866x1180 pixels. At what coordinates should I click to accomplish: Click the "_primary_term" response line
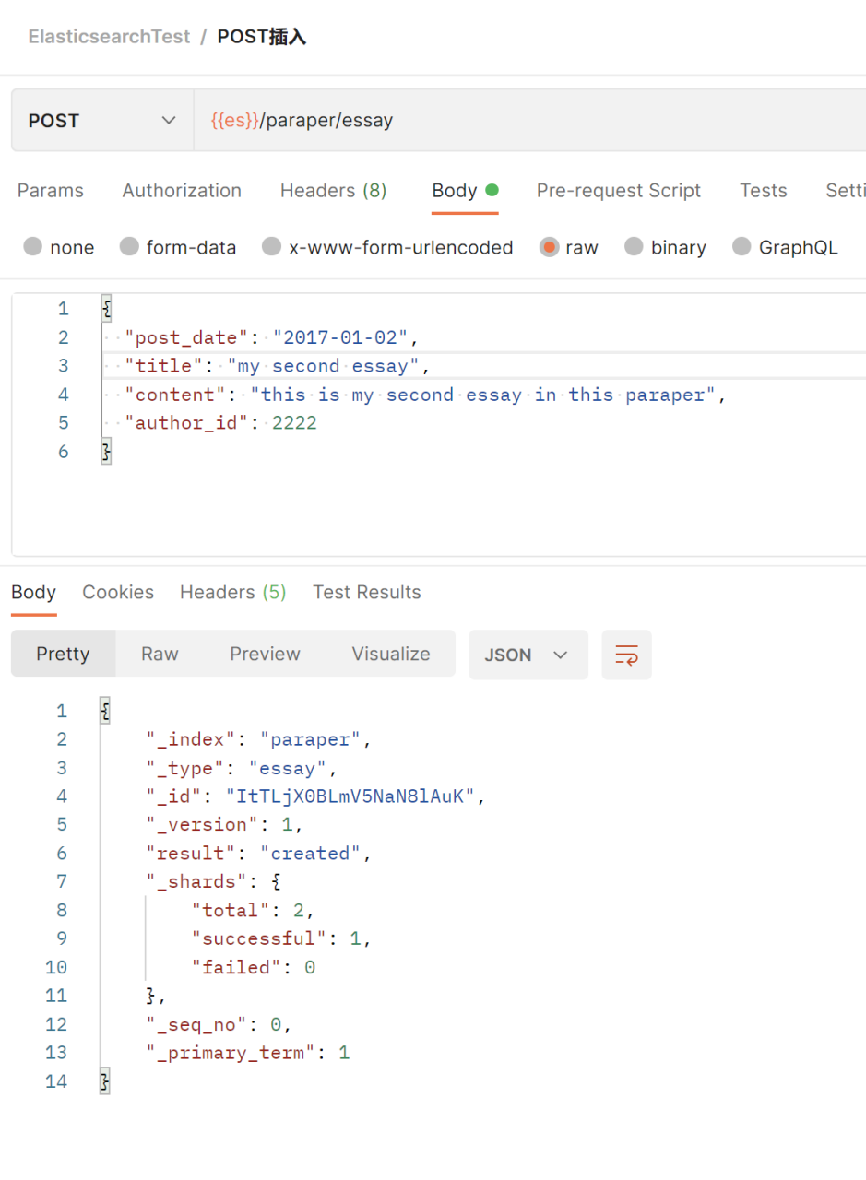(248, 1053)
